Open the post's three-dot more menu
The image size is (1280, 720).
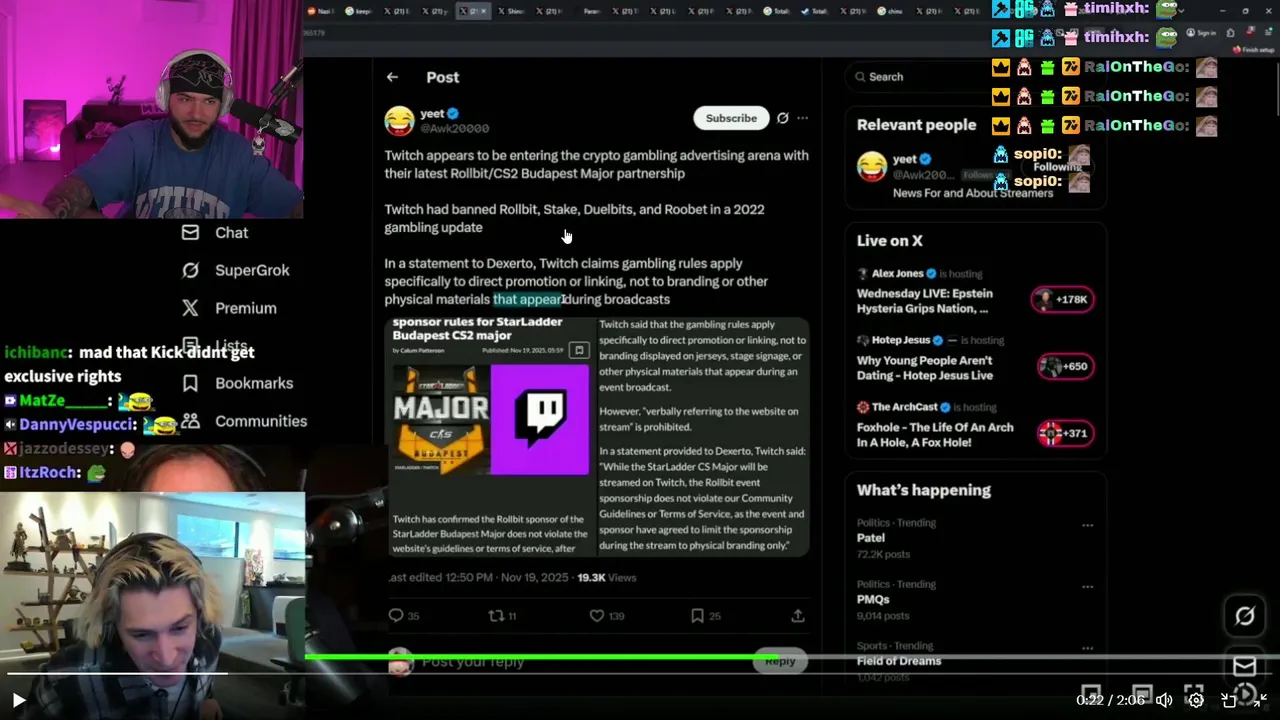point(802,118)
